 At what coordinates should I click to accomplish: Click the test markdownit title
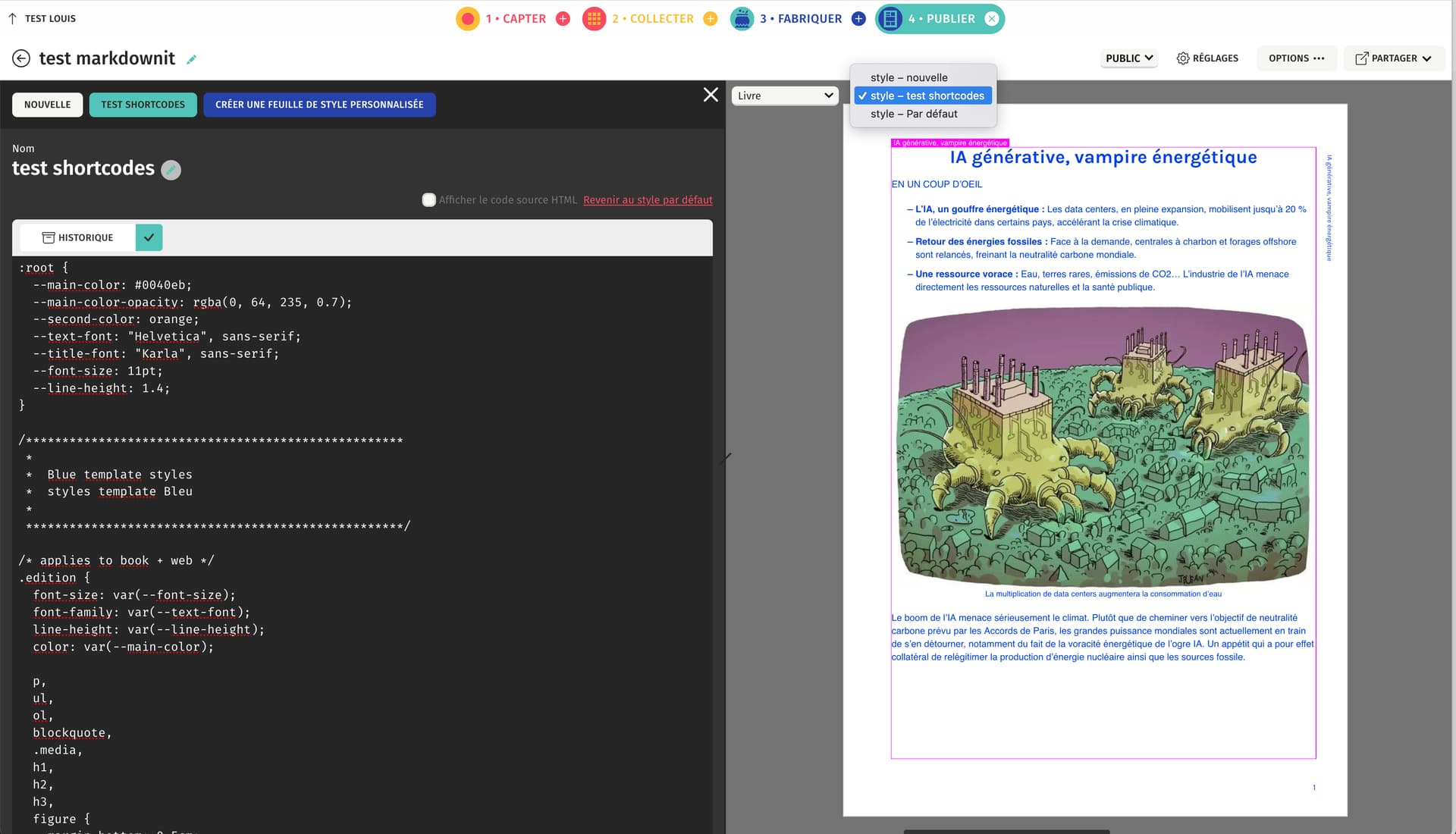pyautogui.click(x=107, y=58)
